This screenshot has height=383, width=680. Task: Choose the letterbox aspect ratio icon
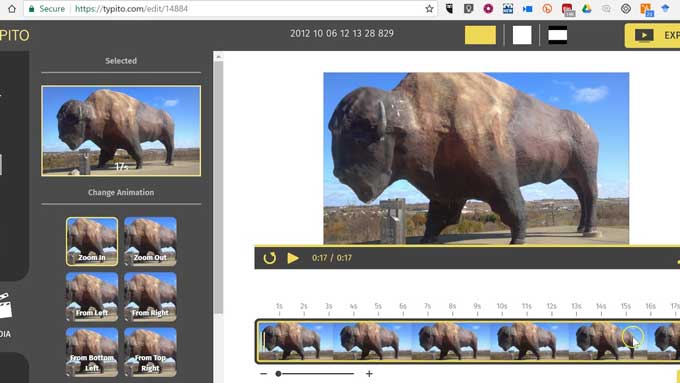click(557, 35)
